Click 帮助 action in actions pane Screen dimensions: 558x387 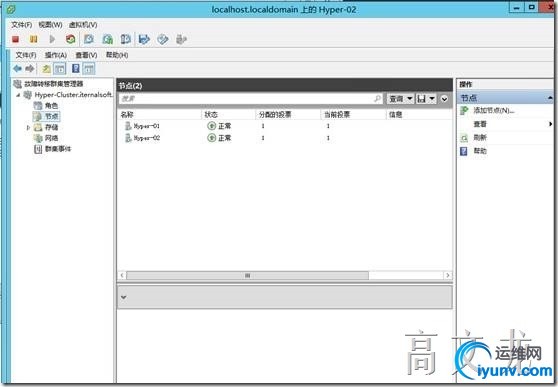point(480,151)
